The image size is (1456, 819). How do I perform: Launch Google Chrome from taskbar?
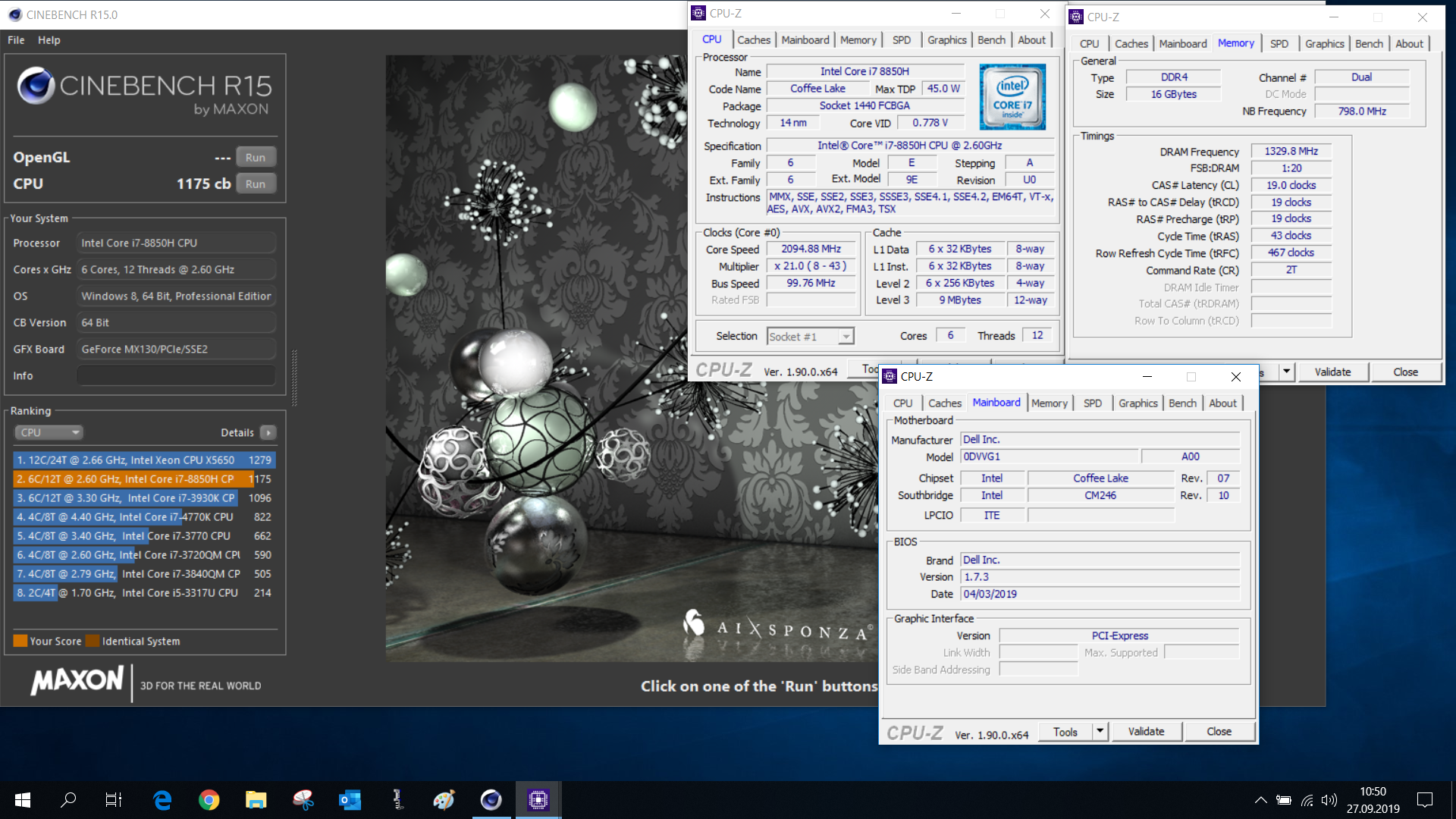(x=209, y=799)
